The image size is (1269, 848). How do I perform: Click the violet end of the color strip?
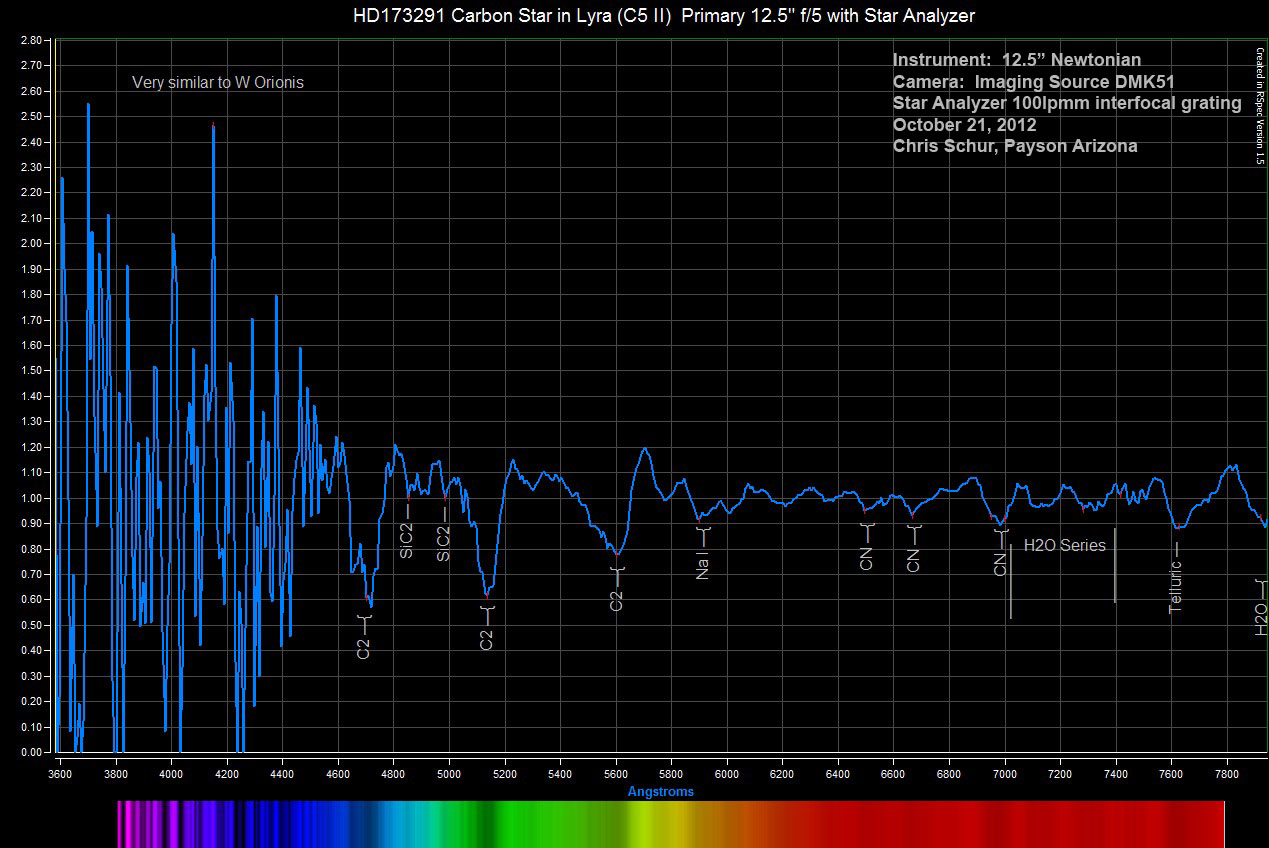(x=128, y=824)
